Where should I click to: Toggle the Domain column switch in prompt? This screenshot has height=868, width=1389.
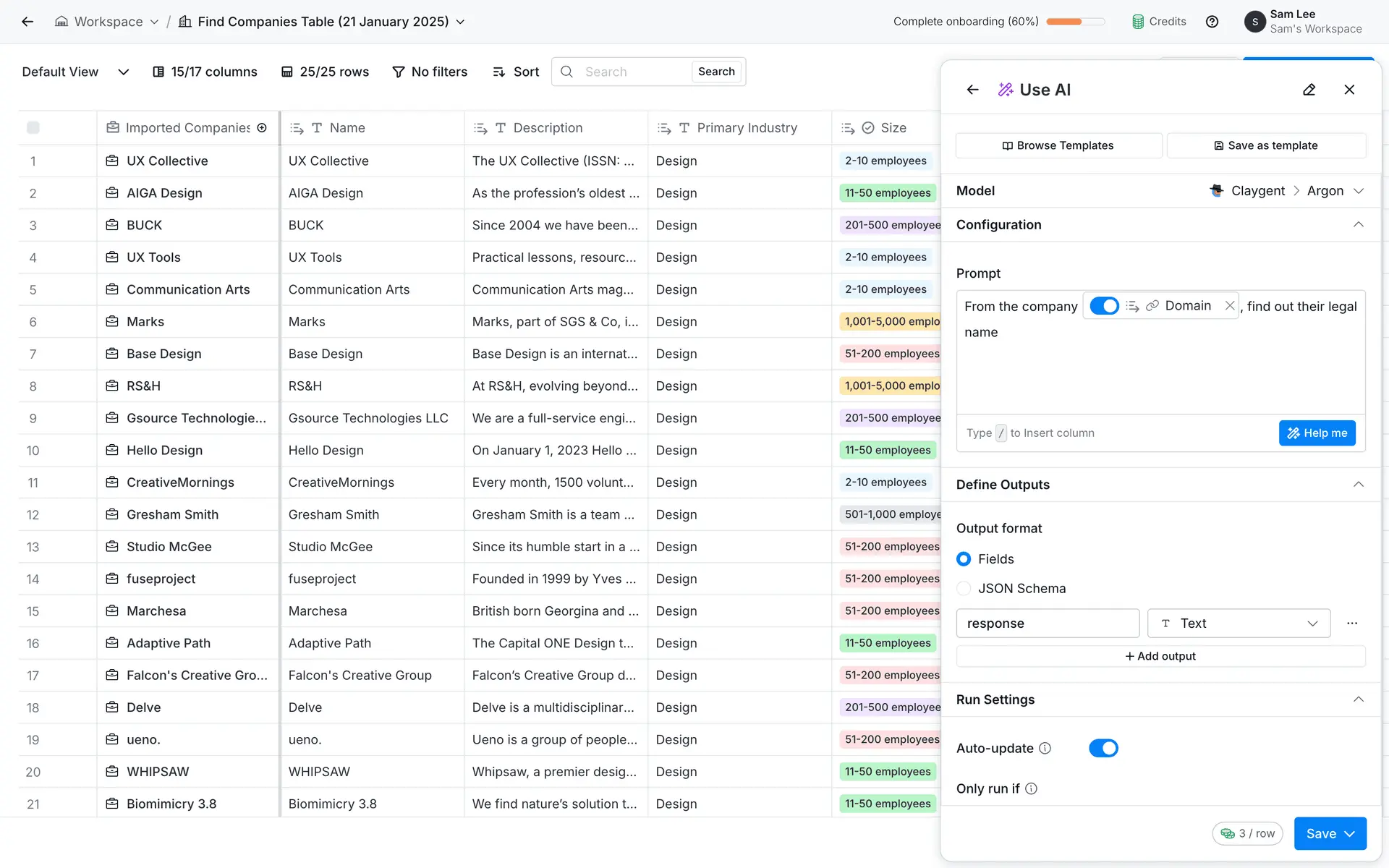point(1104,306)
